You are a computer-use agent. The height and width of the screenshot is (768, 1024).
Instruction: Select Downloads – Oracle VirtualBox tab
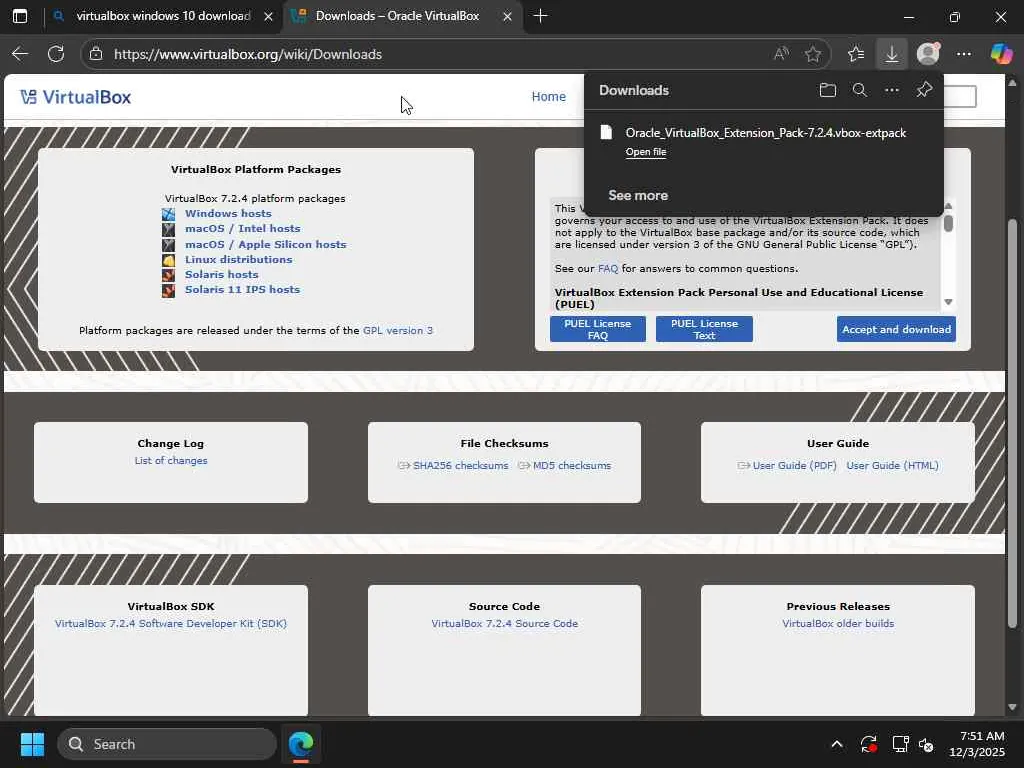click(397, 16)
